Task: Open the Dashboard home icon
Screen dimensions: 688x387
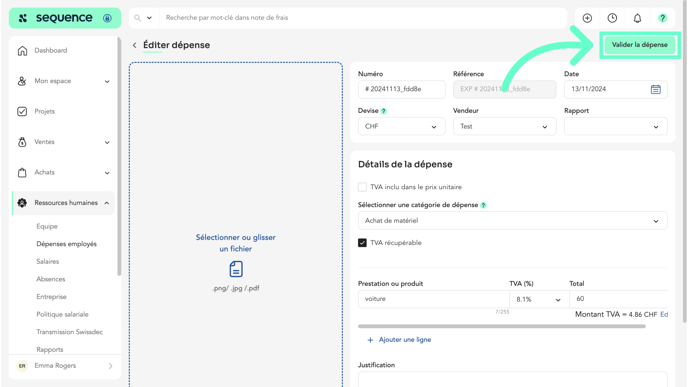Action: point(22,50)
